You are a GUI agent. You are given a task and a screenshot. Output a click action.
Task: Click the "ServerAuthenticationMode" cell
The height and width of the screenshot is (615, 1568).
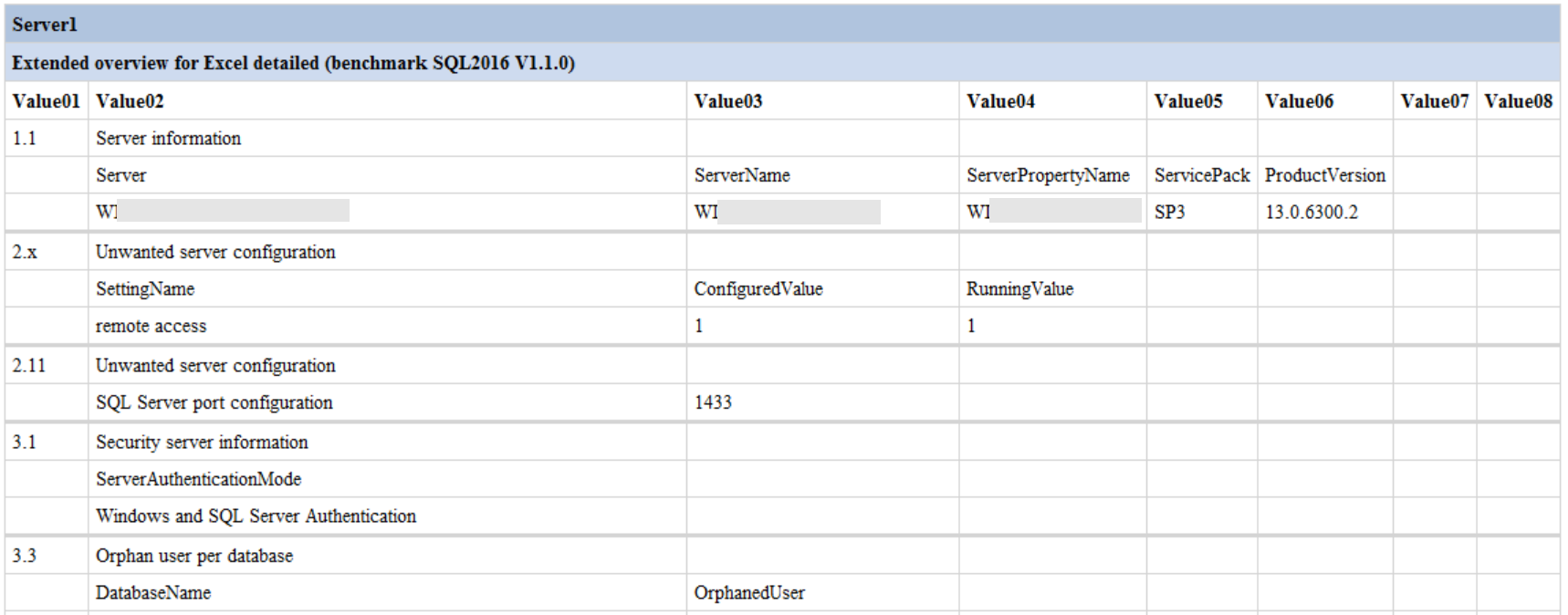[x=198, y=479]
